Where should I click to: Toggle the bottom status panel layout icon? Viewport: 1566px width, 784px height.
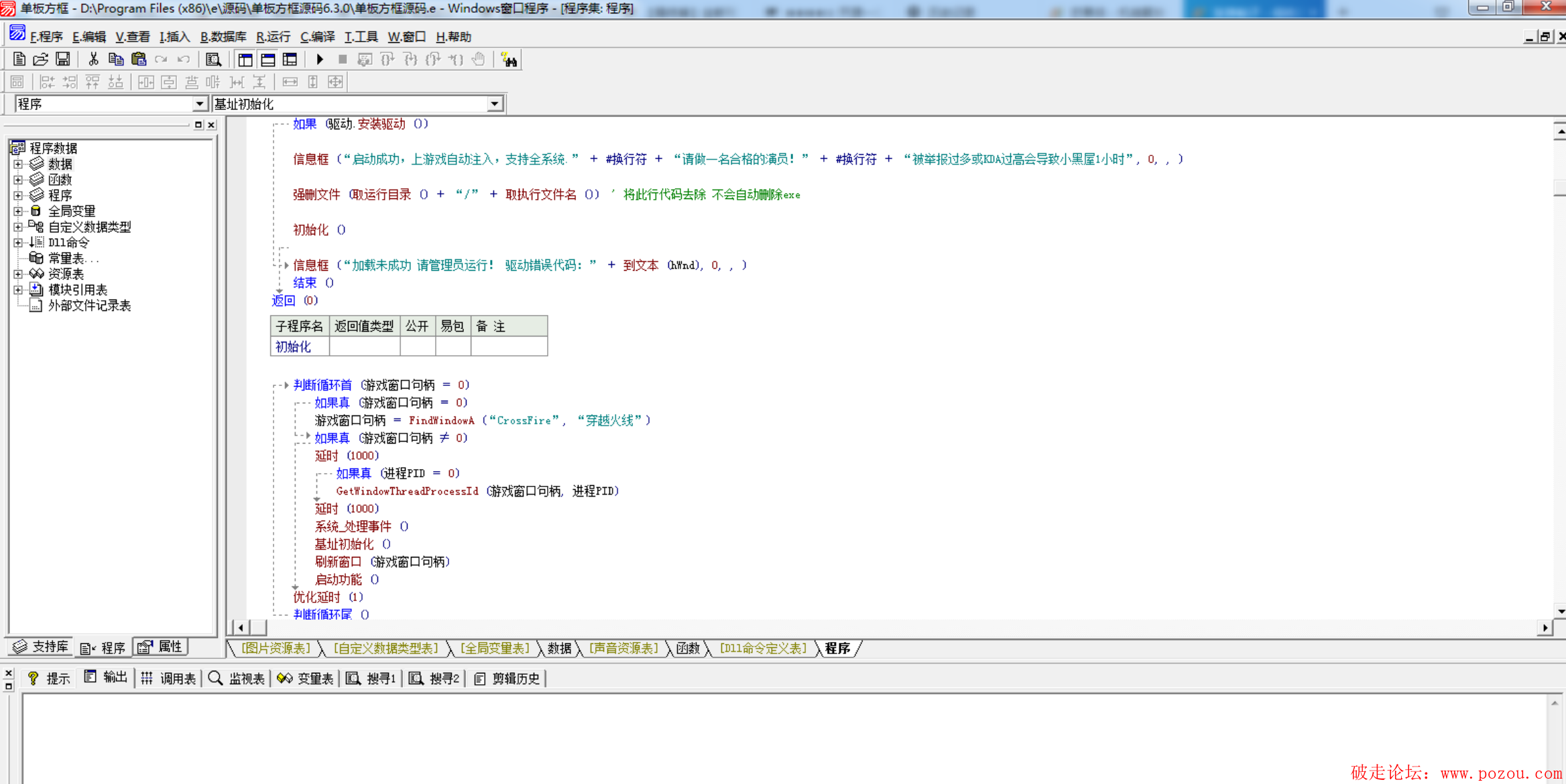[x=267, y=60]
